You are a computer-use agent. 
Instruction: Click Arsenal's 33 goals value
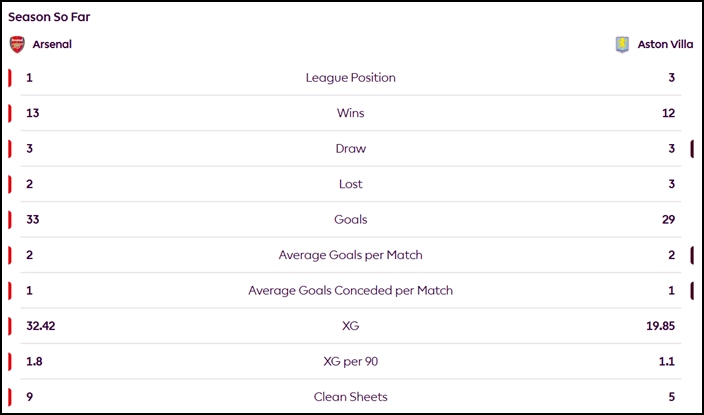[33, 219]
